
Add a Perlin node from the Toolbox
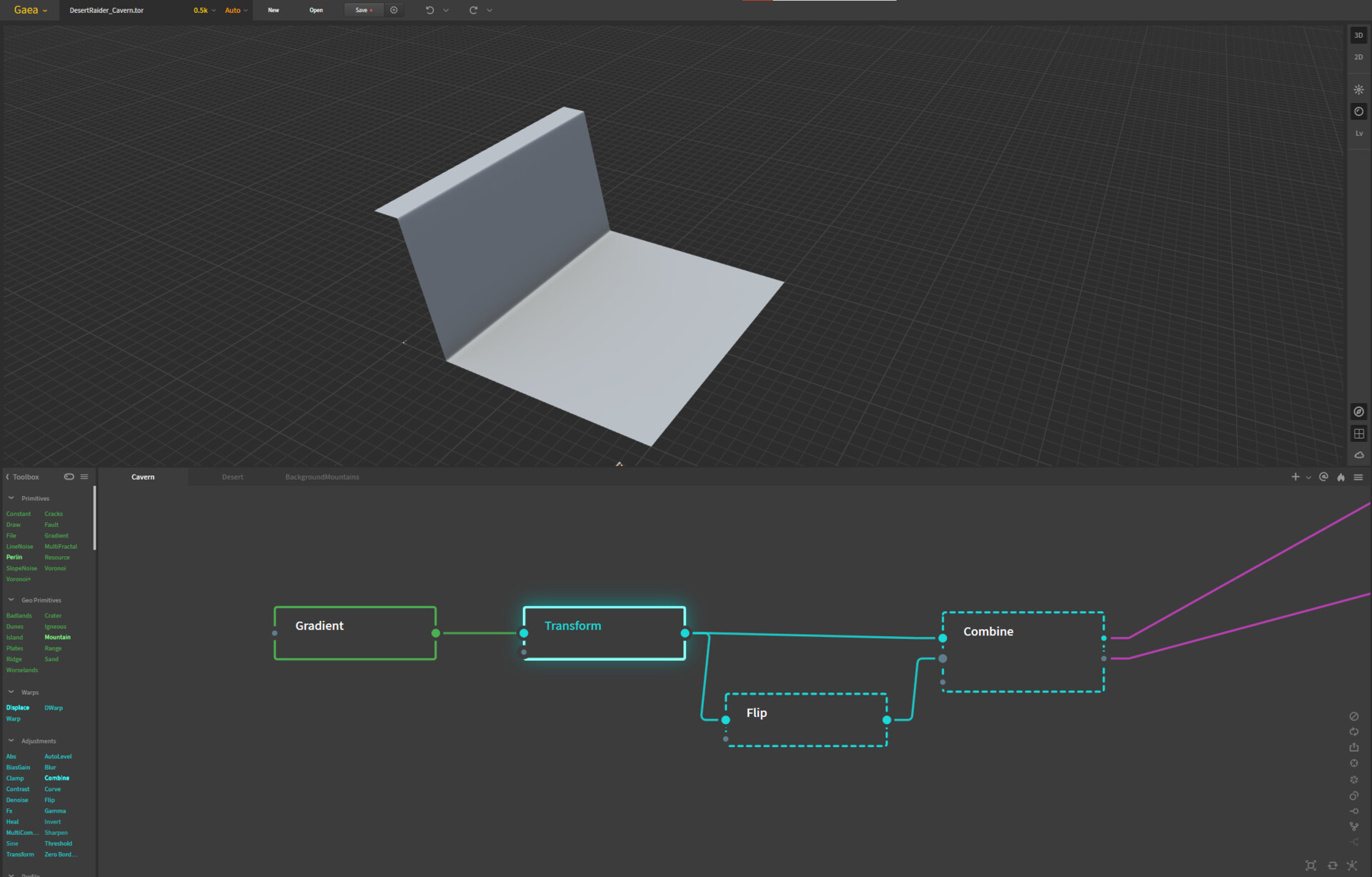click(x=14, y=557)
